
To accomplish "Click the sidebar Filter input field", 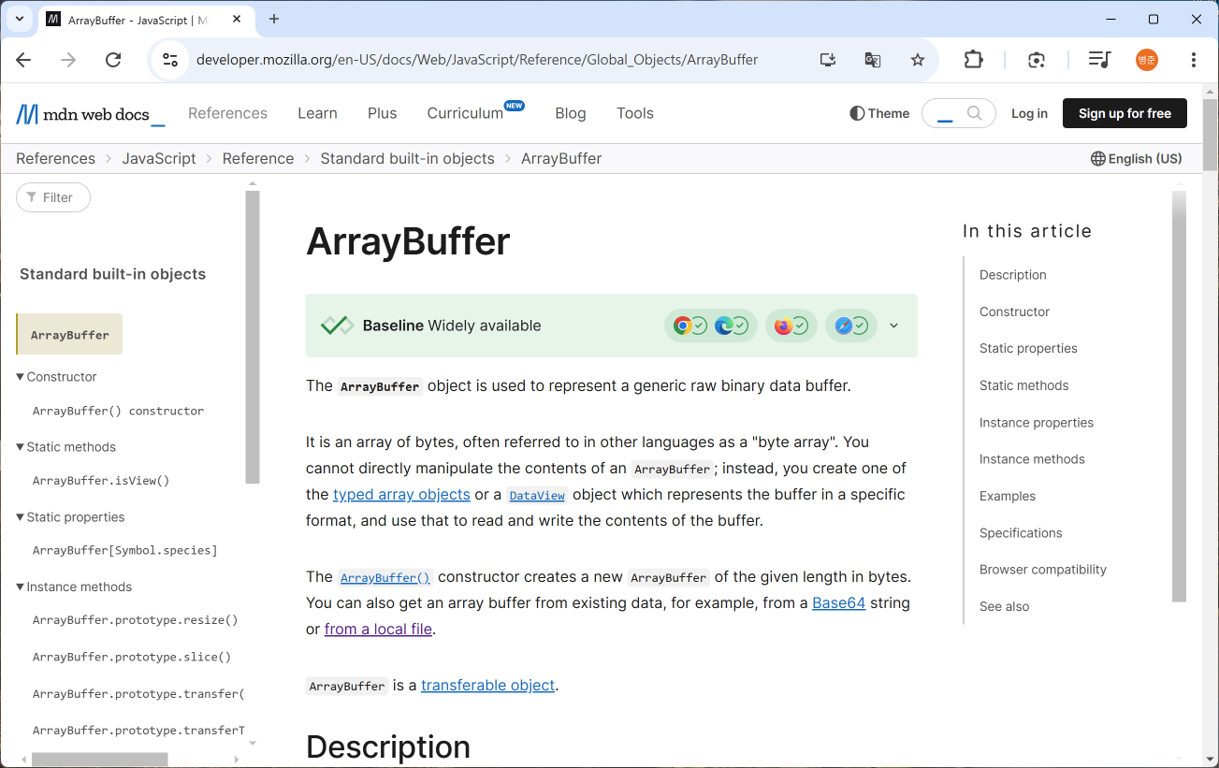I will coord(53,197).
